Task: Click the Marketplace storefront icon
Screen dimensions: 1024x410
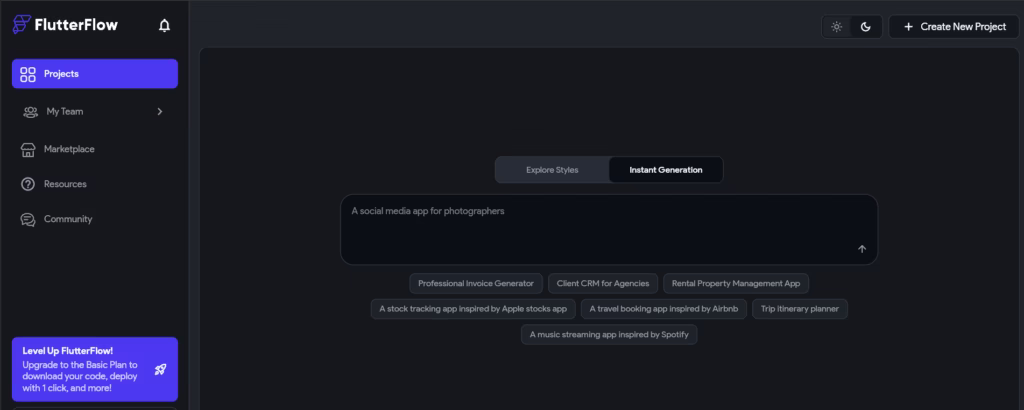Action: coord(28,150)
